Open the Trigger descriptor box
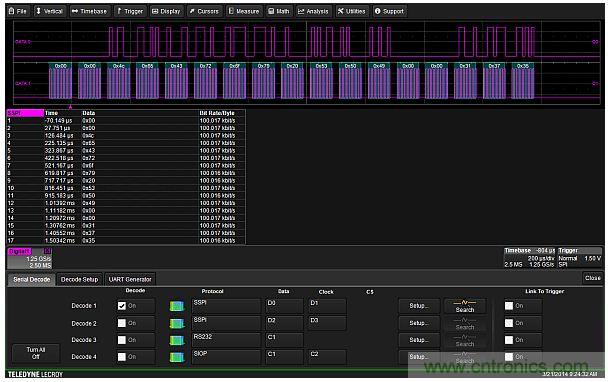Screen dimensions: 608x382 pos(579,258)
